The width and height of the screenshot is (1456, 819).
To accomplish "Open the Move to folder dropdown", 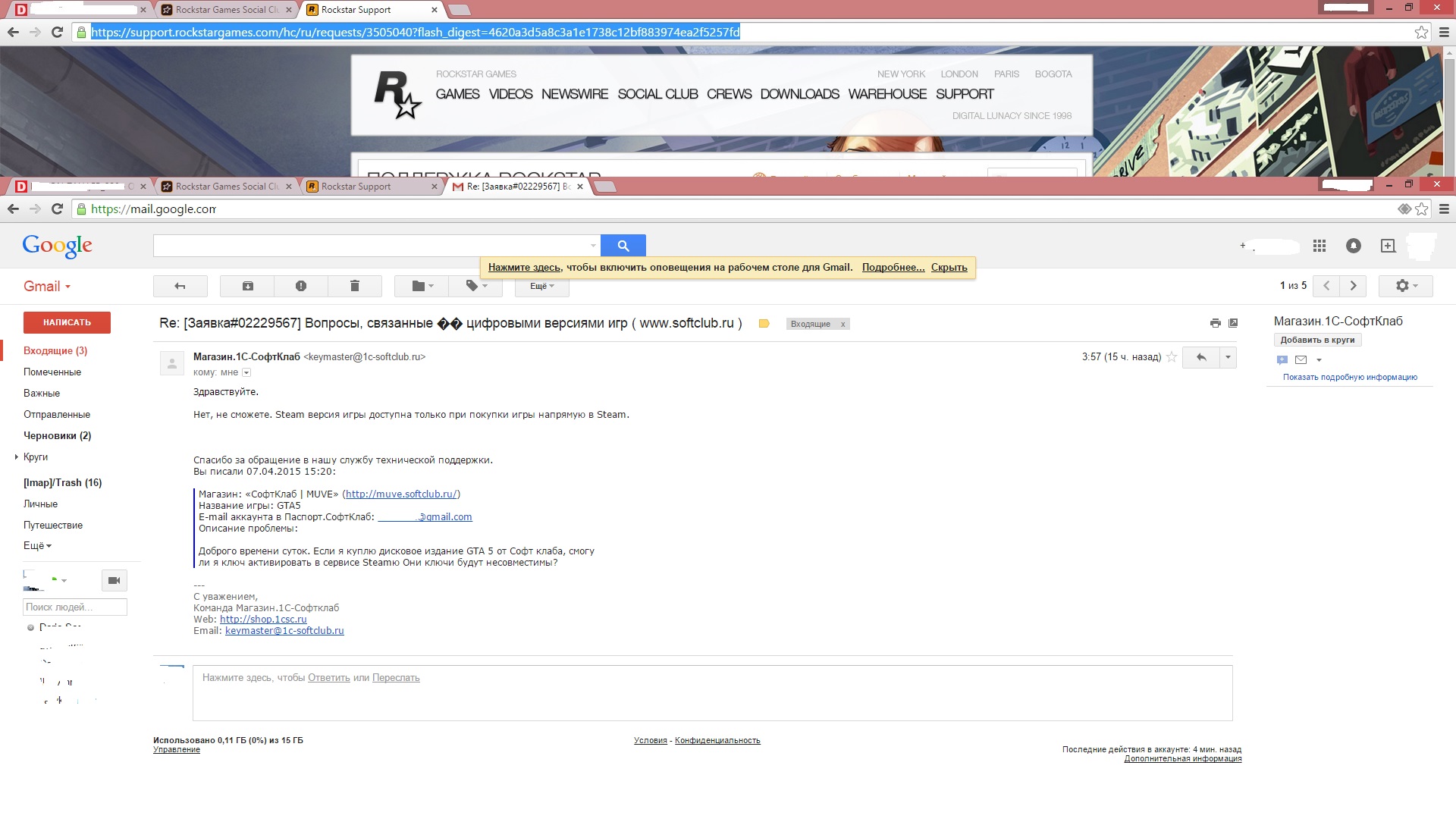I will pos(422,286).
